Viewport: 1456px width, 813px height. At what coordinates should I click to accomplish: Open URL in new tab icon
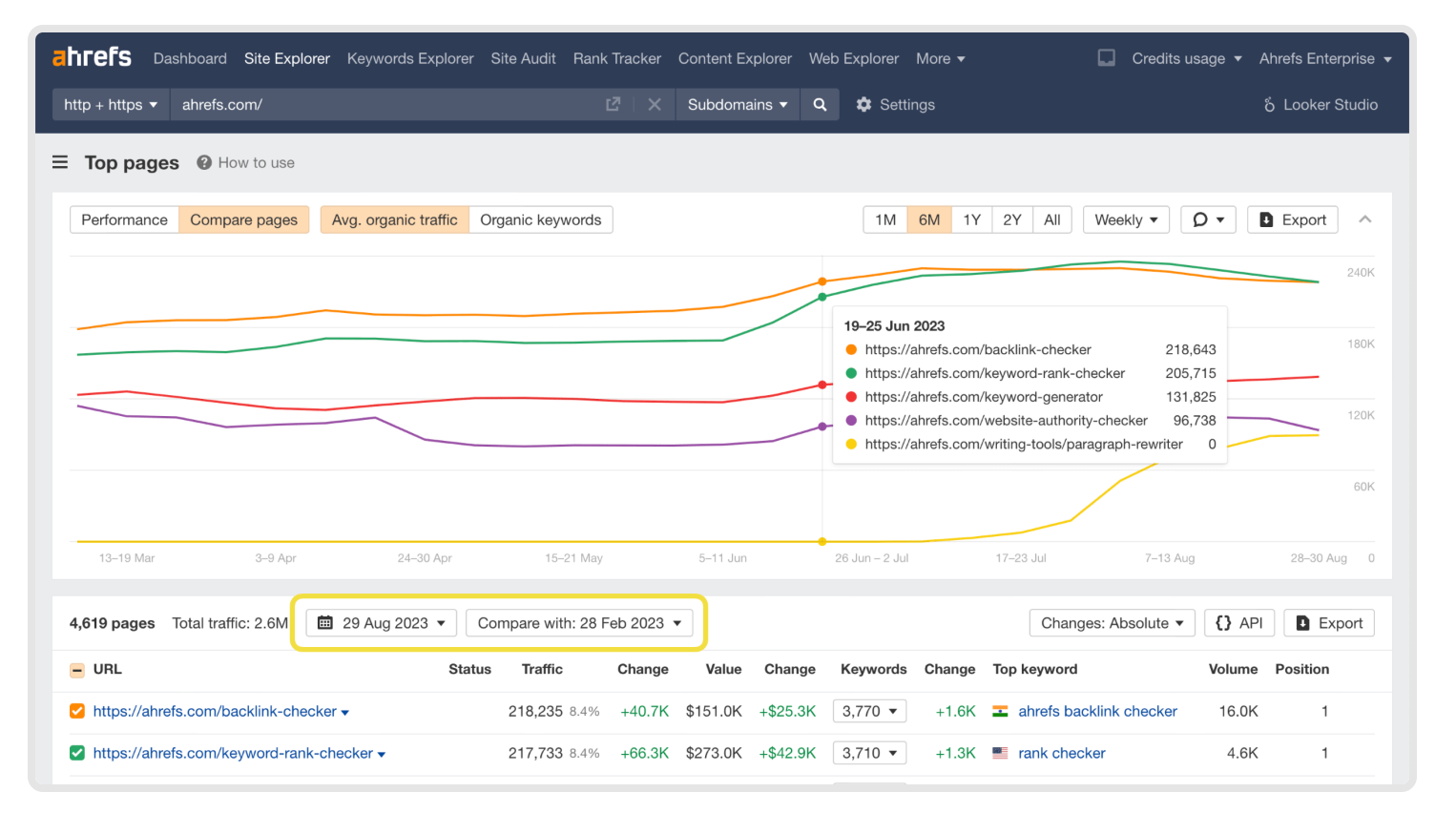coord(614,104)
